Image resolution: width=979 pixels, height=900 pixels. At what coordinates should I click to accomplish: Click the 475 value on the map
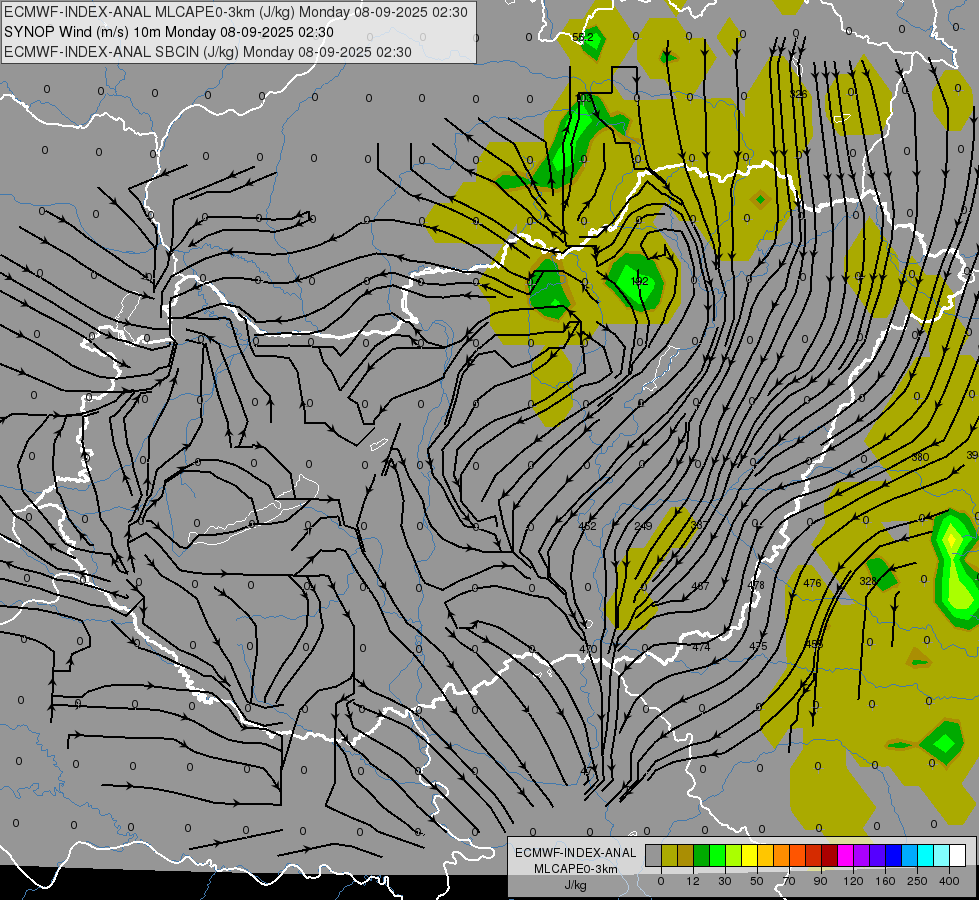tap(758, 646)
